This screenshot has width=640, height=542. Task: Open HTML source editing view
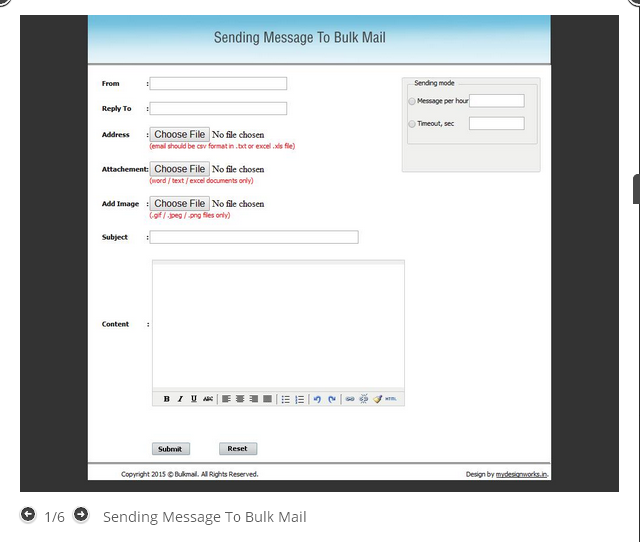click(391, 399)
